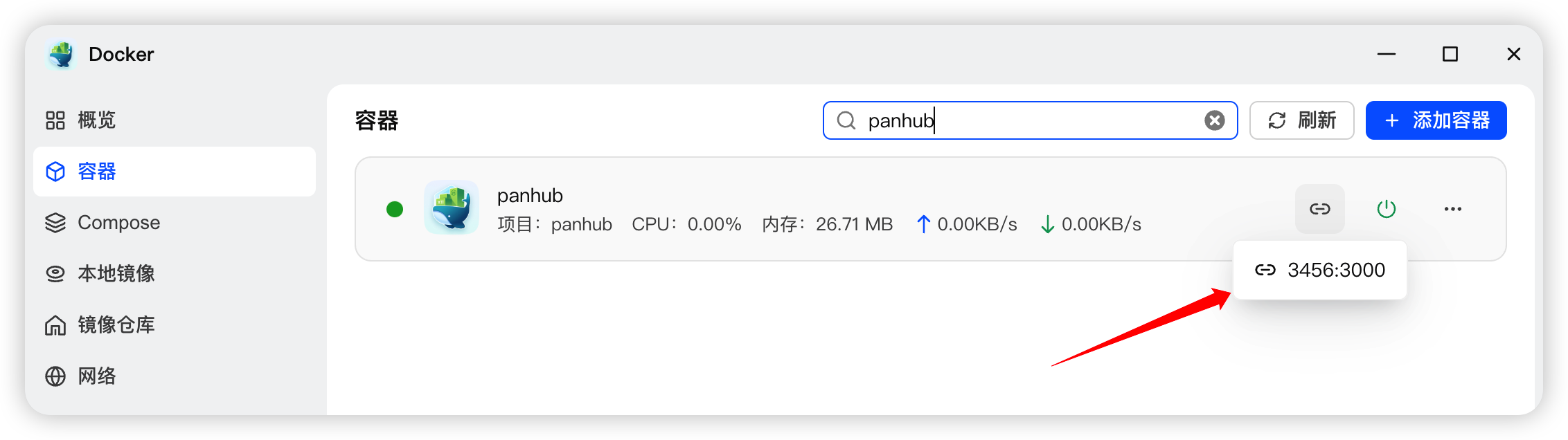
Task: Clear the panhub search text
Action: [x=1214, y=120]
